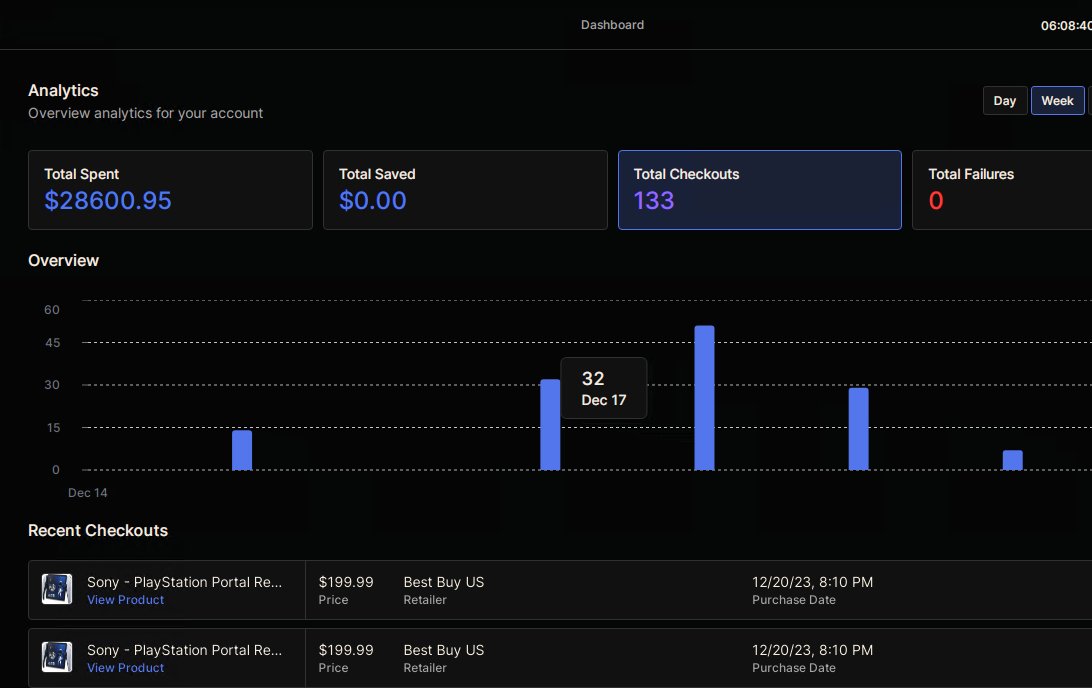This screenshot has height=688, width=1092.
Task: Click the Dec 17 bar in the chart
Action: tap(550, 425)
